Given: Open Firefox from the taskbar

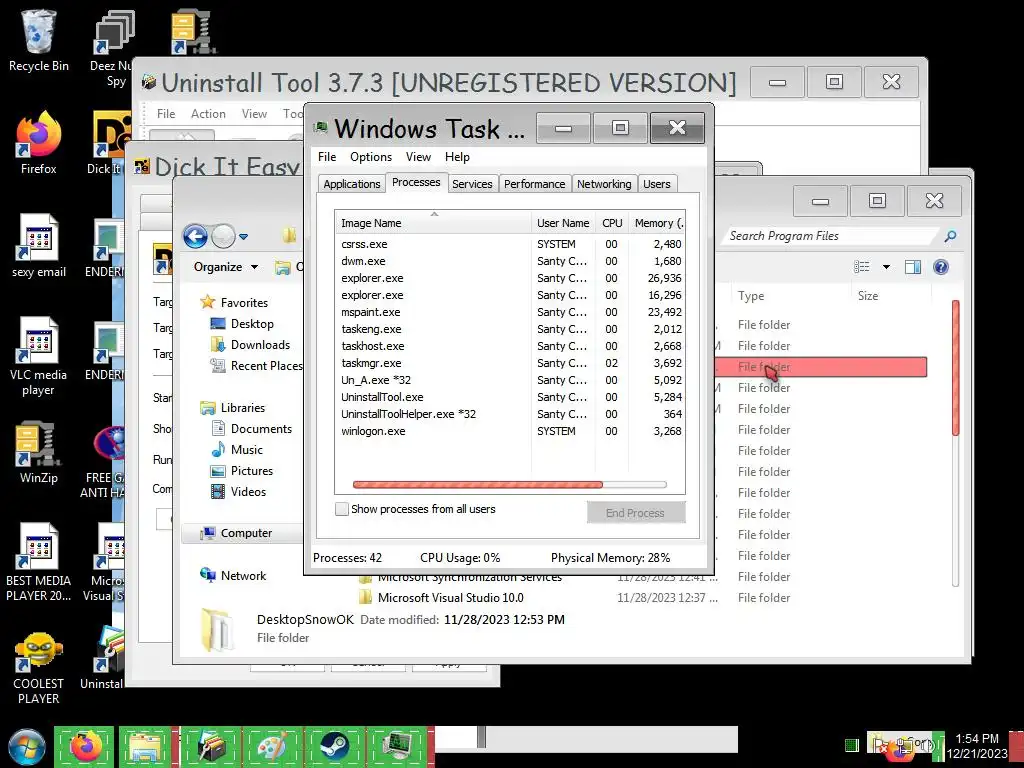Looking at the screenshot, I should point(86,747).
